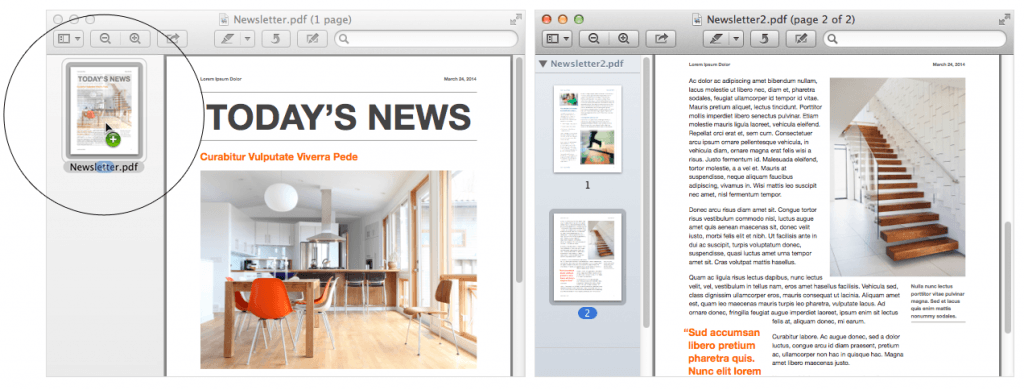Select highlight pen in Newsletter.pdf window

click(227, 39)
